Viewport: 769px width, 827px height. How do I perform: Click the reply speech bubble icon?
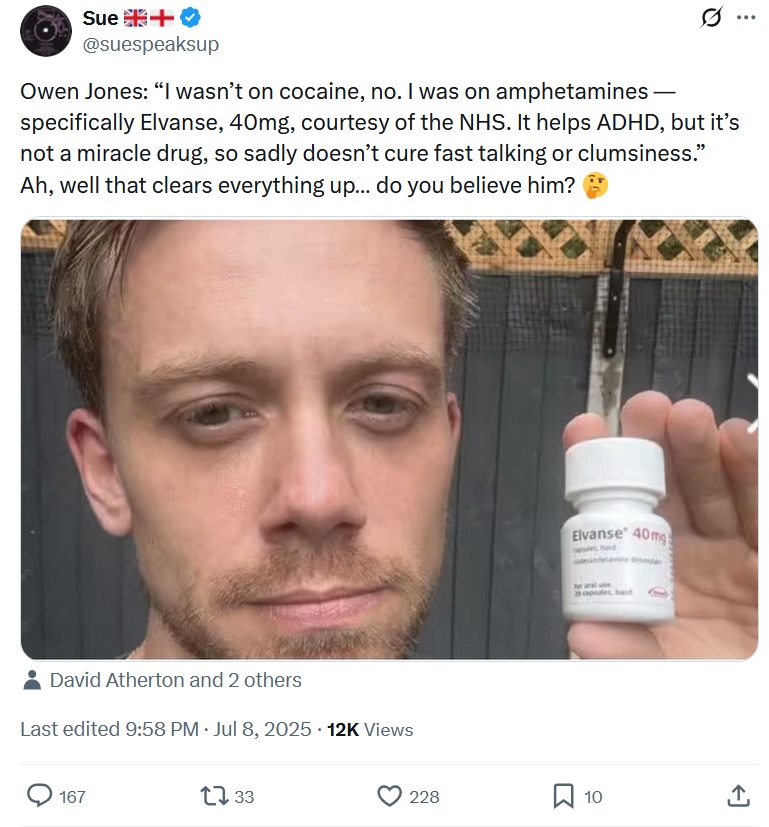[x=40, y=796]
